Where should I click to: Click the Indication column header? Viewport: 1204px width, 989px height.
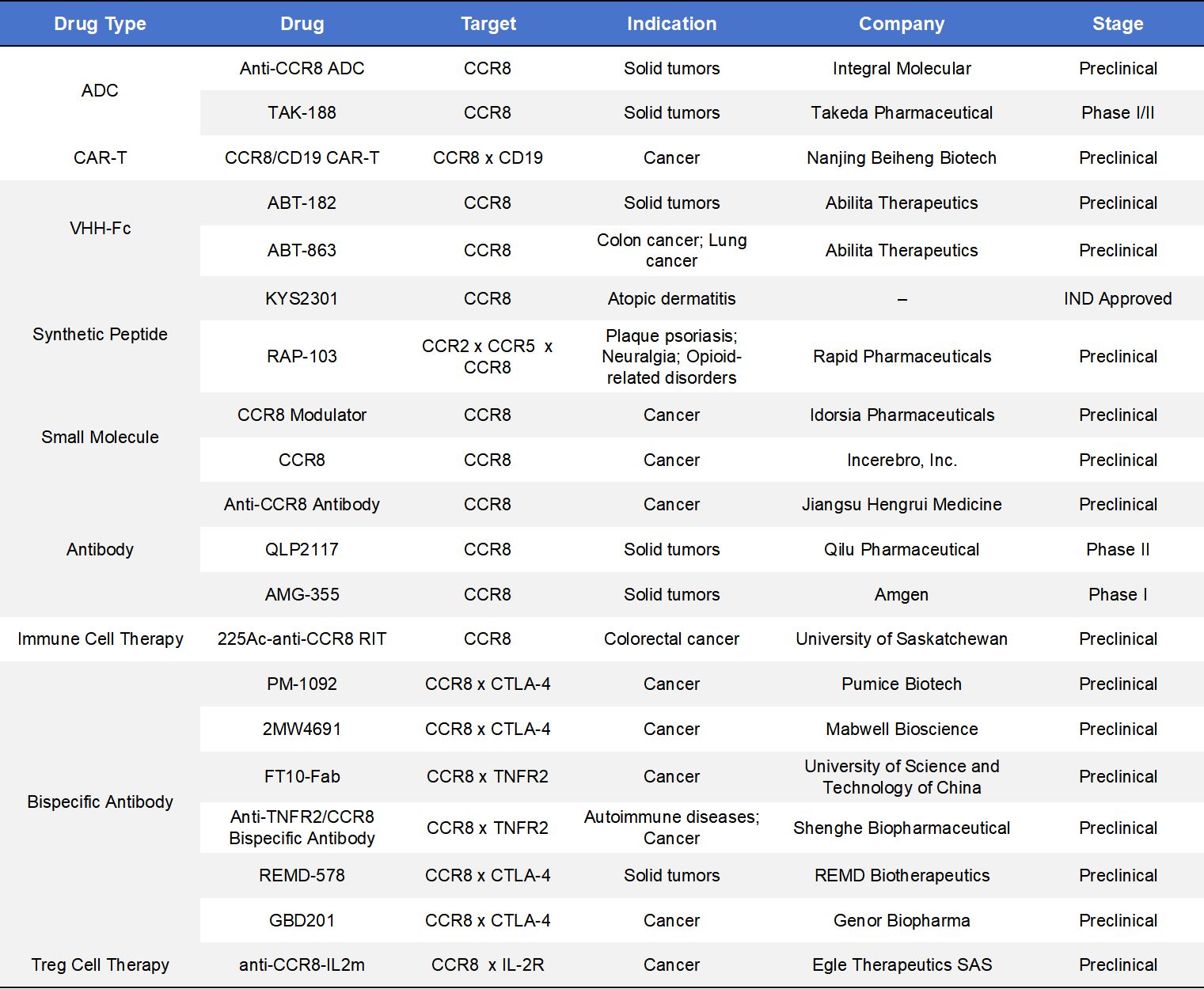point(671,24)
